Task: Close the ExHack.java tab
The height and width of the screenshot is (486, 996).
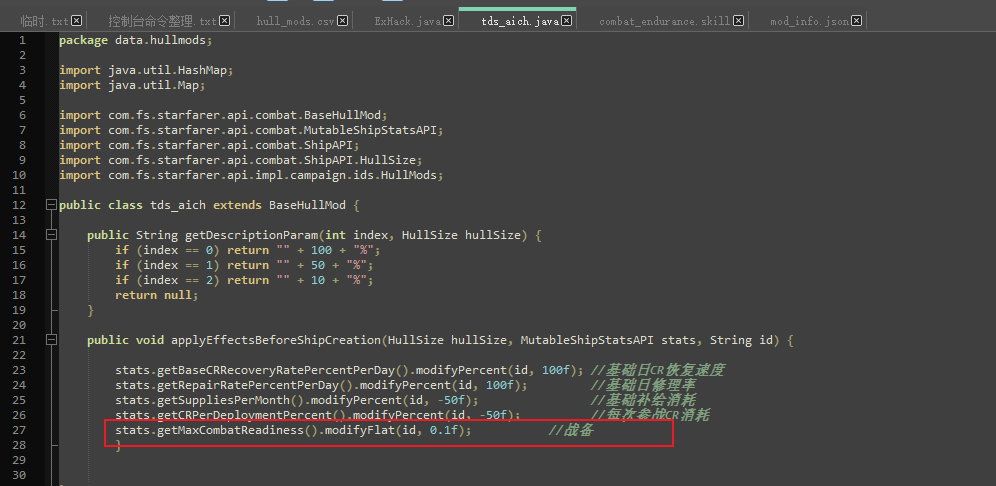Action: click(448, 21)
